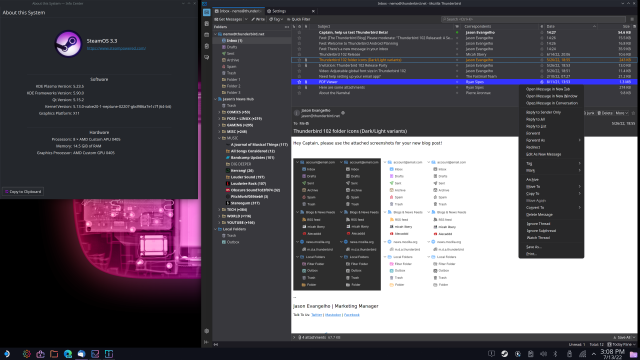Open the Mail space in Thunderbird sidebar
The image size is (640, 360).
pos(207,12)
